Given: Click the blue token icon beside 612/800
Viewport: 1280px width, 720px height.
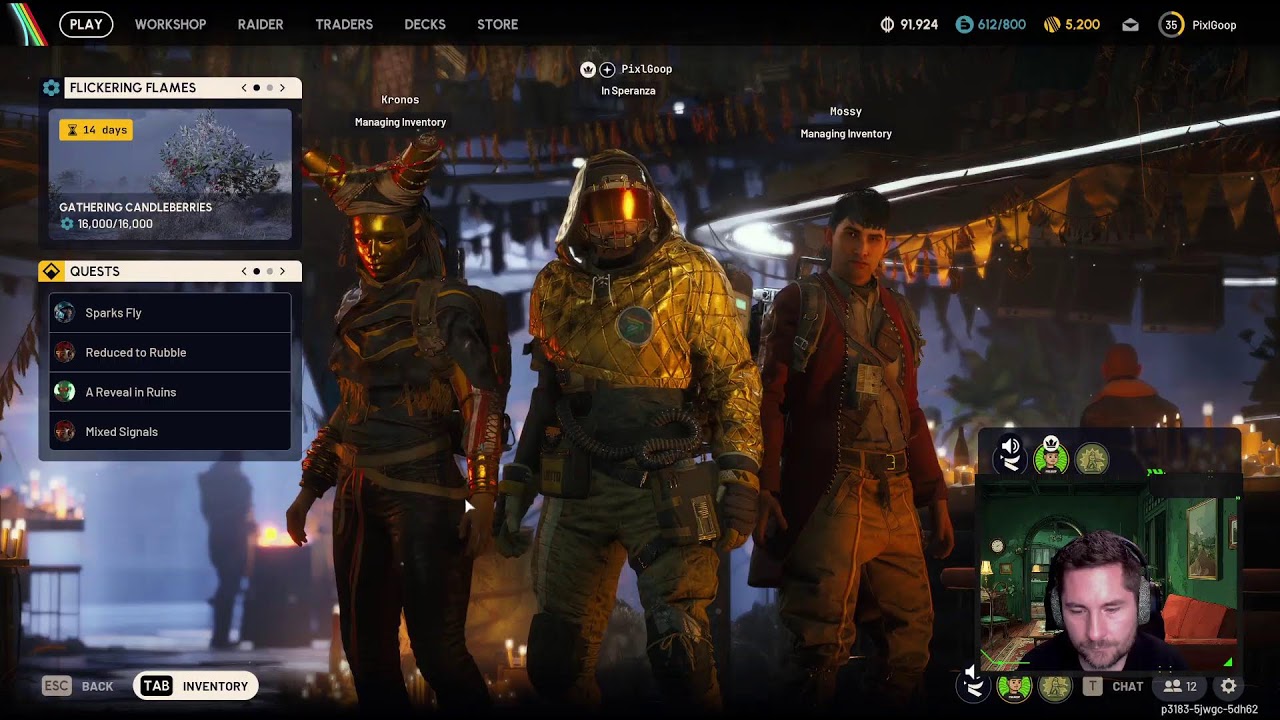Looking at the screenshot, I should coord(964,25).
